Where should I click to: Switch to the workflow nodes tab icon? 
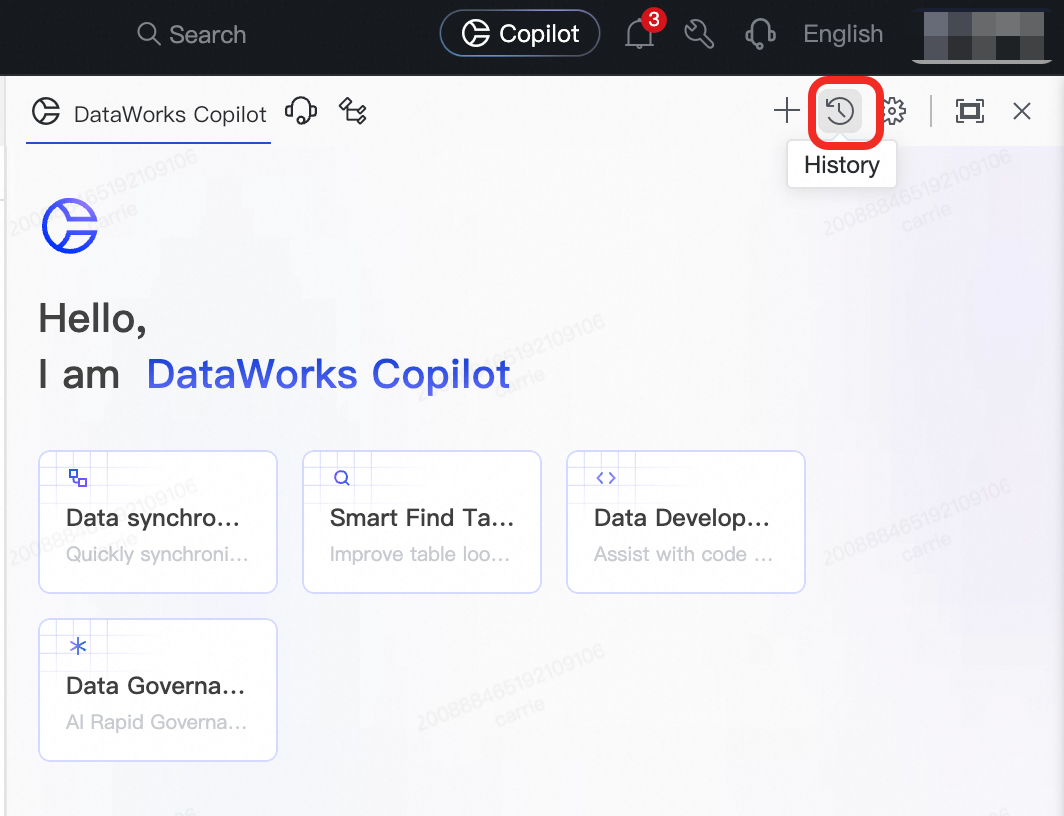[353, 111]
